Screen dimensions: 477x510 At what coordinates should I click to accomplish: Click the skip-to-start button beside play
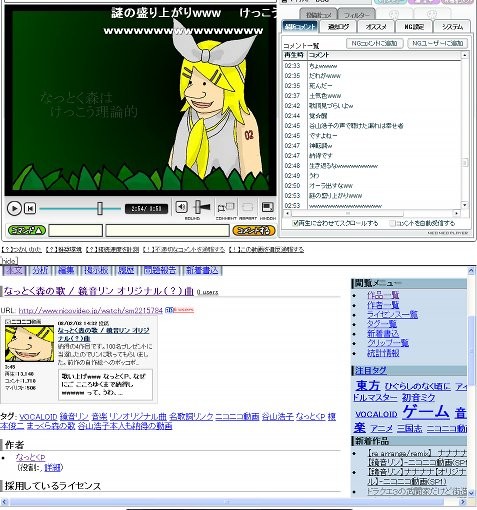point(30,208)
